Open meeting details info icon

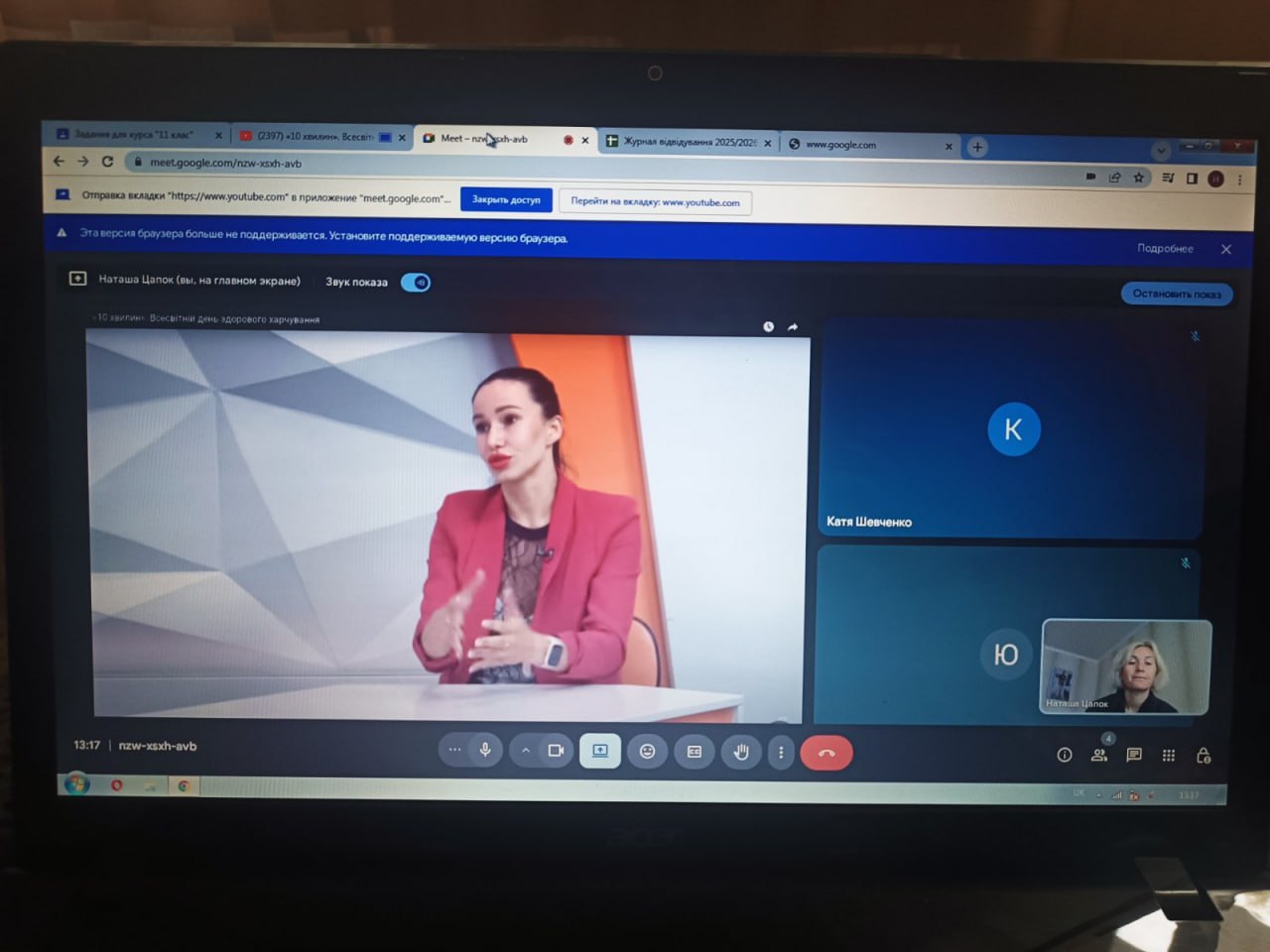1065,755
